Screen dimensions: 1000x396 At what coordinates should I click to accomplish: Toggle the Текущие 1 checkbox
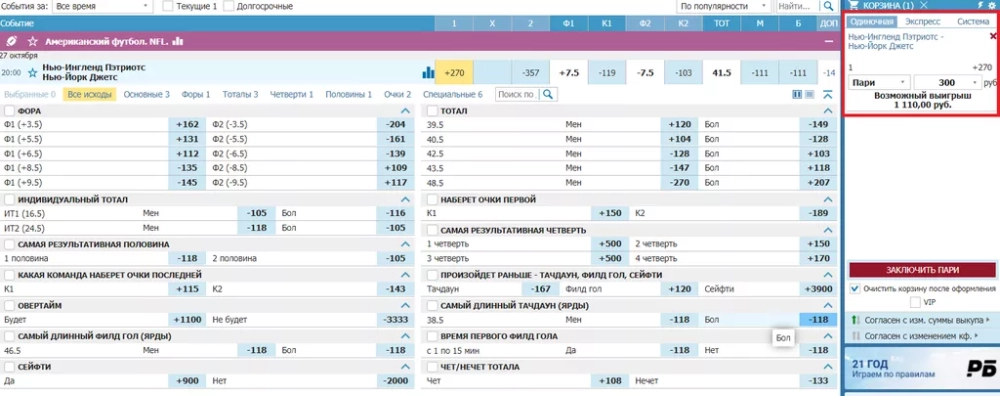pyautogui.click(x=168, y=6)
